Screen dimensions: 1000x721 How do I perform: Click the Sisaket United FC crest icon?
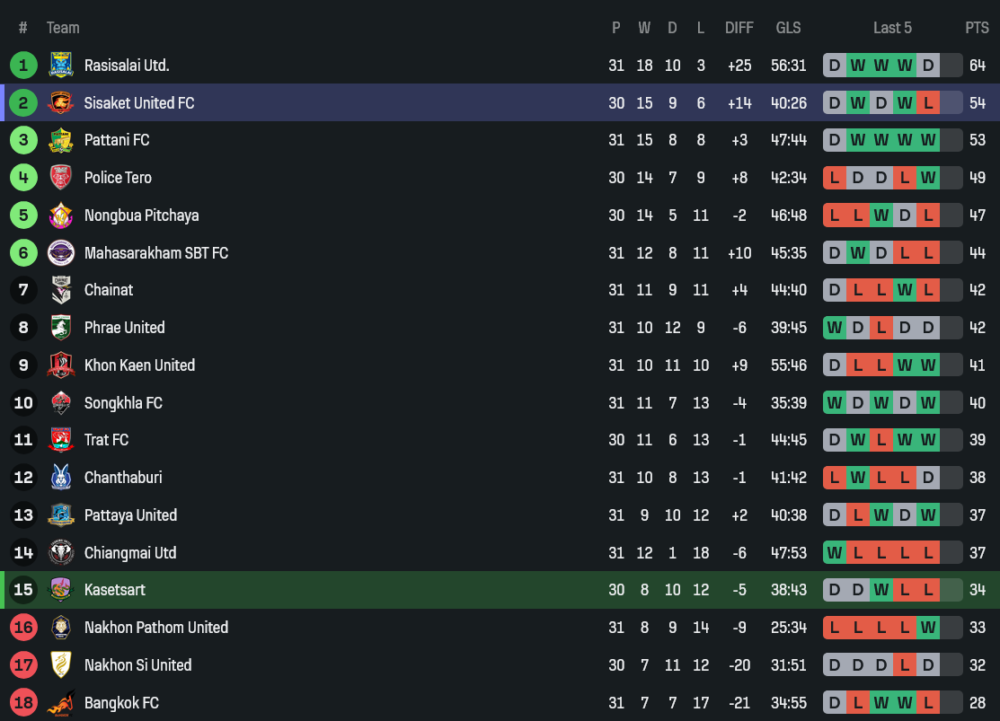pyautogui.click(x=61, y=103)
